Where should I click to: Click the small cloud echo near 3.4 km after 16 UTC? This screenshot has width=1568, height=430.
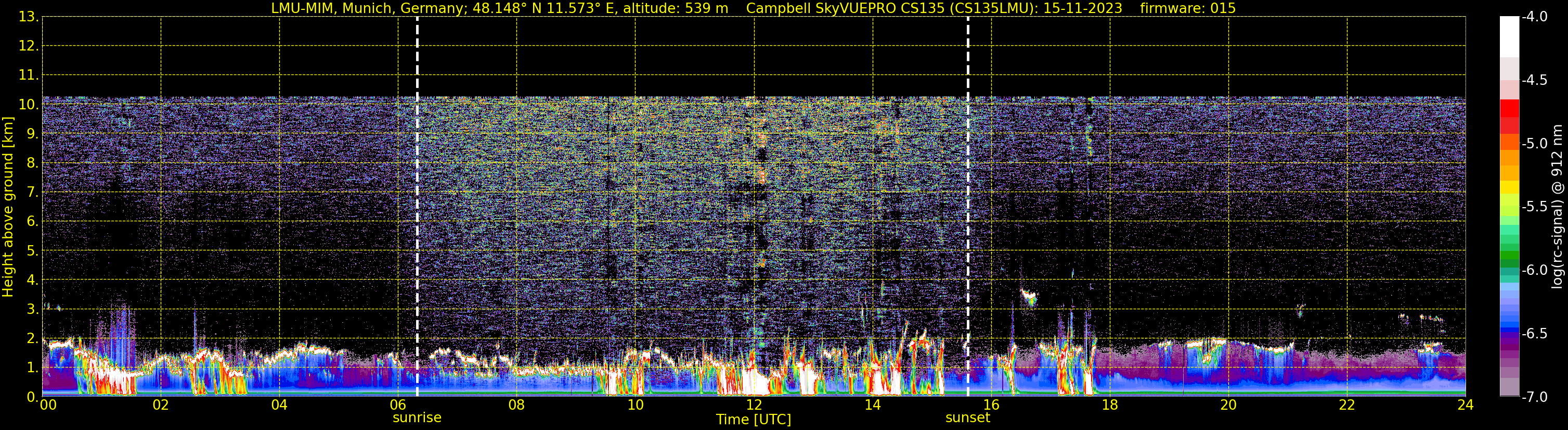[1029, 298]
